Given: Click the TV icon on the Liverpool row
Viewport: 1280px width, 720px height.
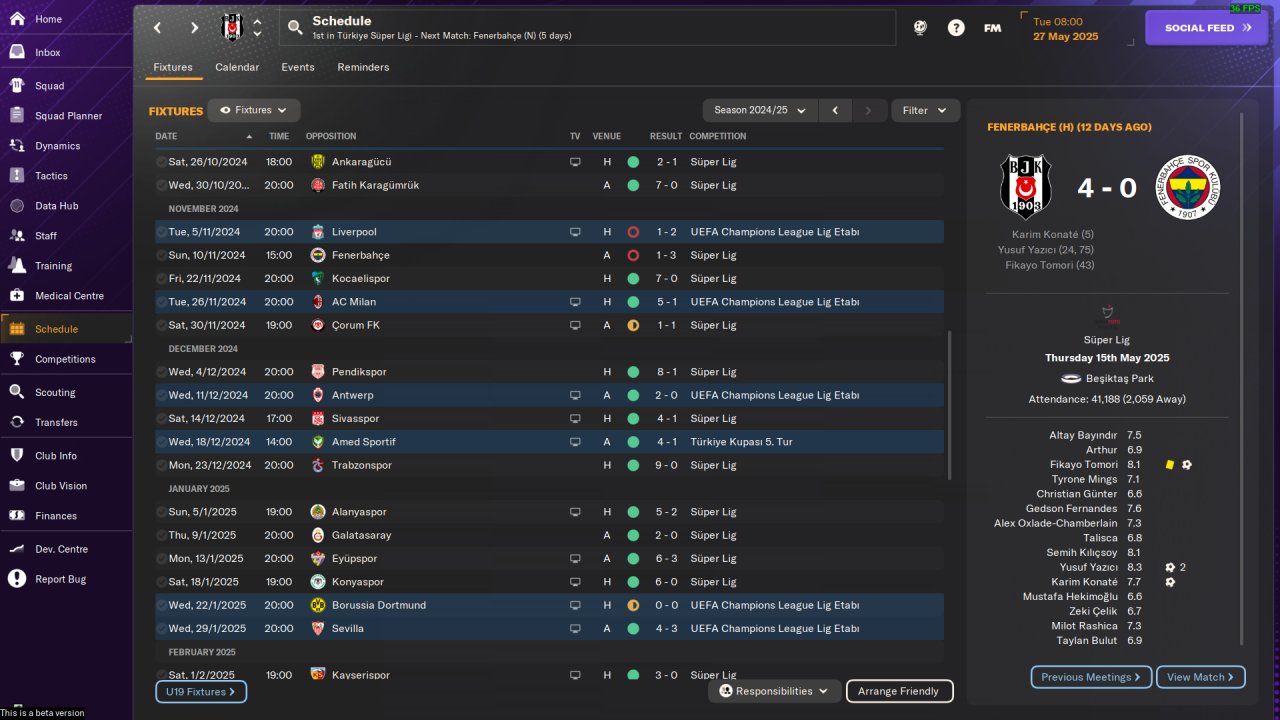Looking at the screenshot, I should pyautogui.click(x=575, y=232).
